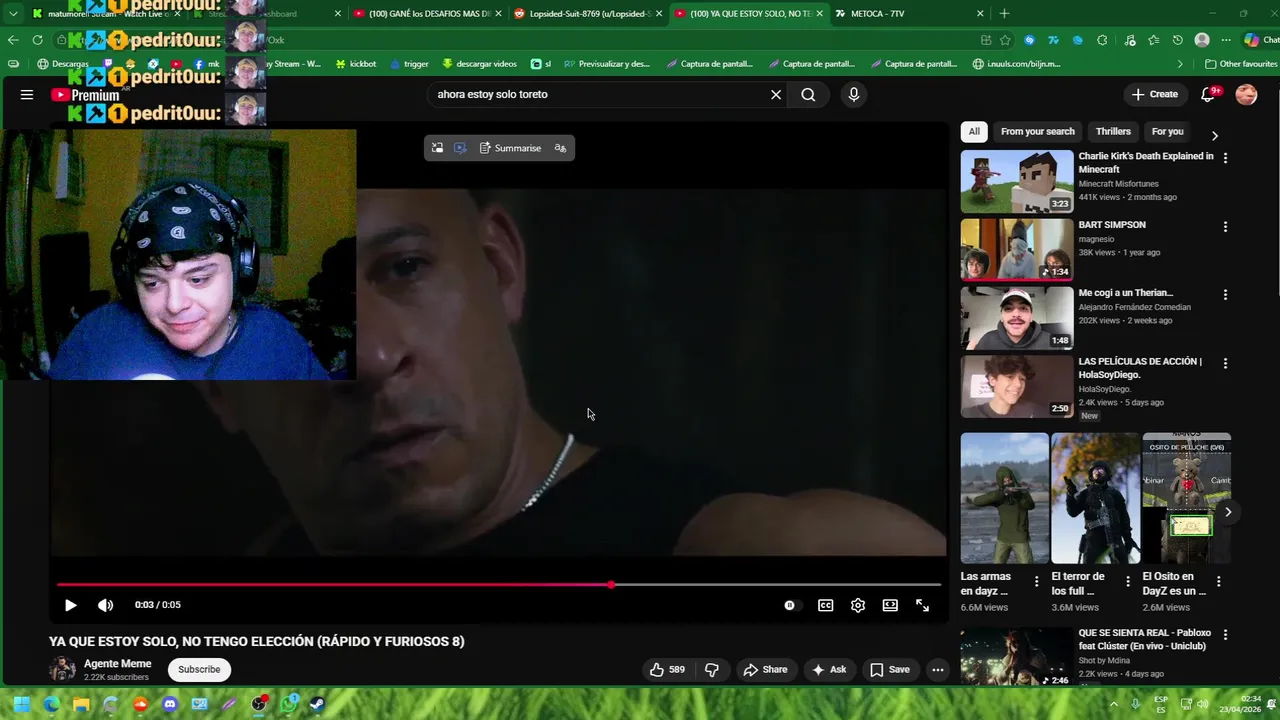1280x720 pixels.
Task: Switch to theater mode
Action: pyautogui.click(x=890, y=605)
